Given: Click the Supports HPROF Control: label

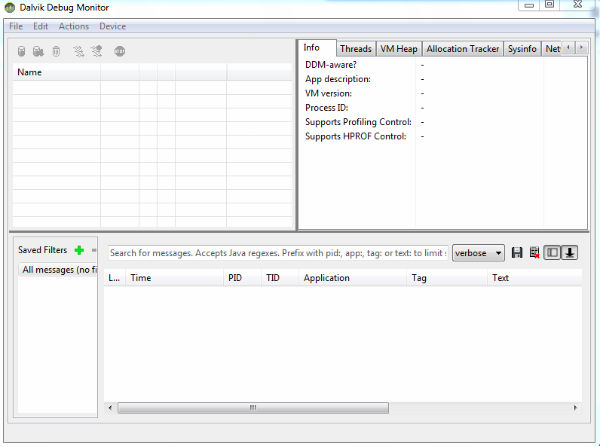Looking at the screenshot, I should click(355, 136).
